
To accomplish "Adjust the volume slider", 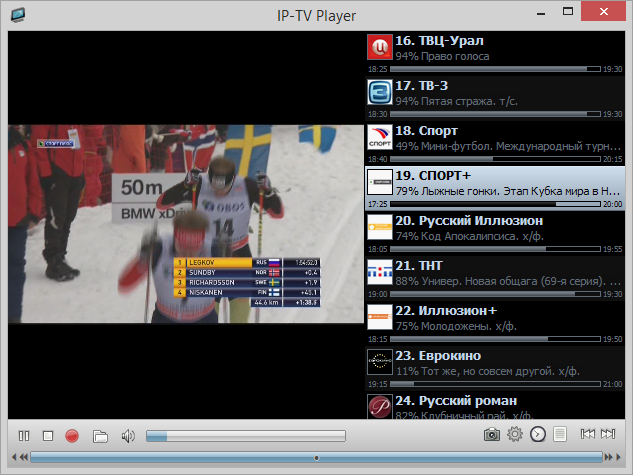I will [x=246, y=436].
